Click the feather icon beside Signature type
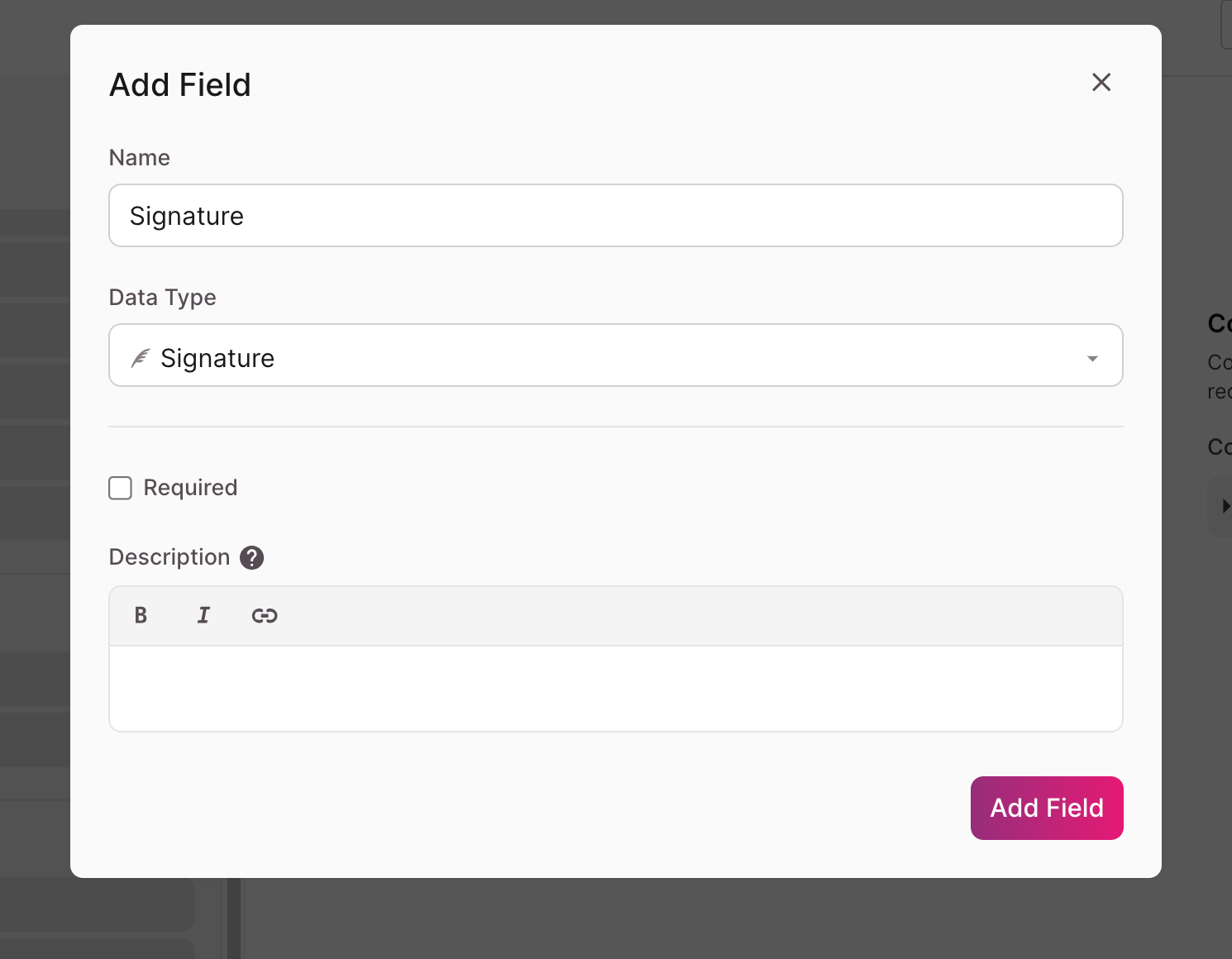The image size is (1232, 959). (141, 358)
